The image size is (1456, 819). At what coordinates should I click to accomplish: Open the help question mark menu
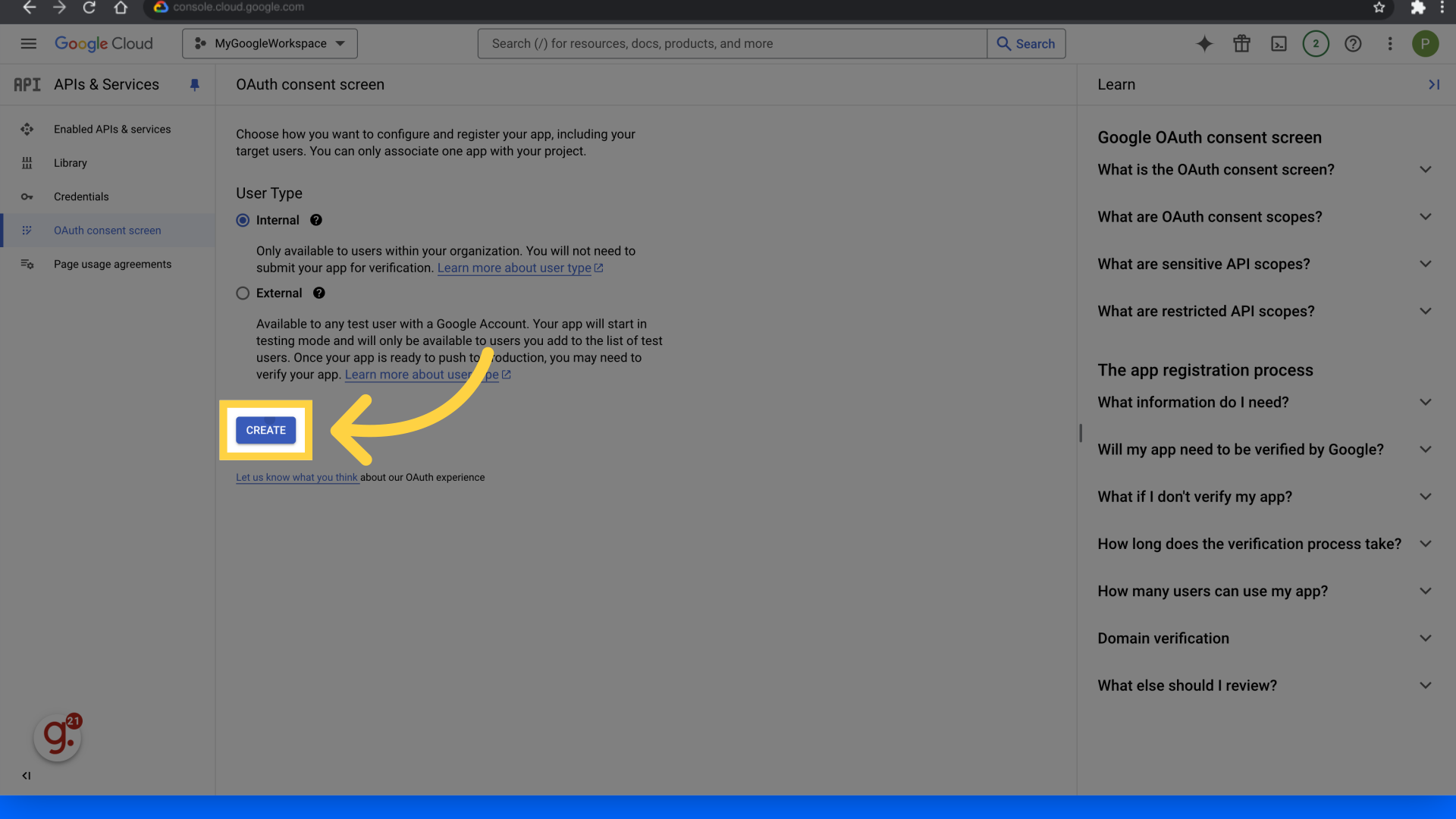pos(1353,44)
